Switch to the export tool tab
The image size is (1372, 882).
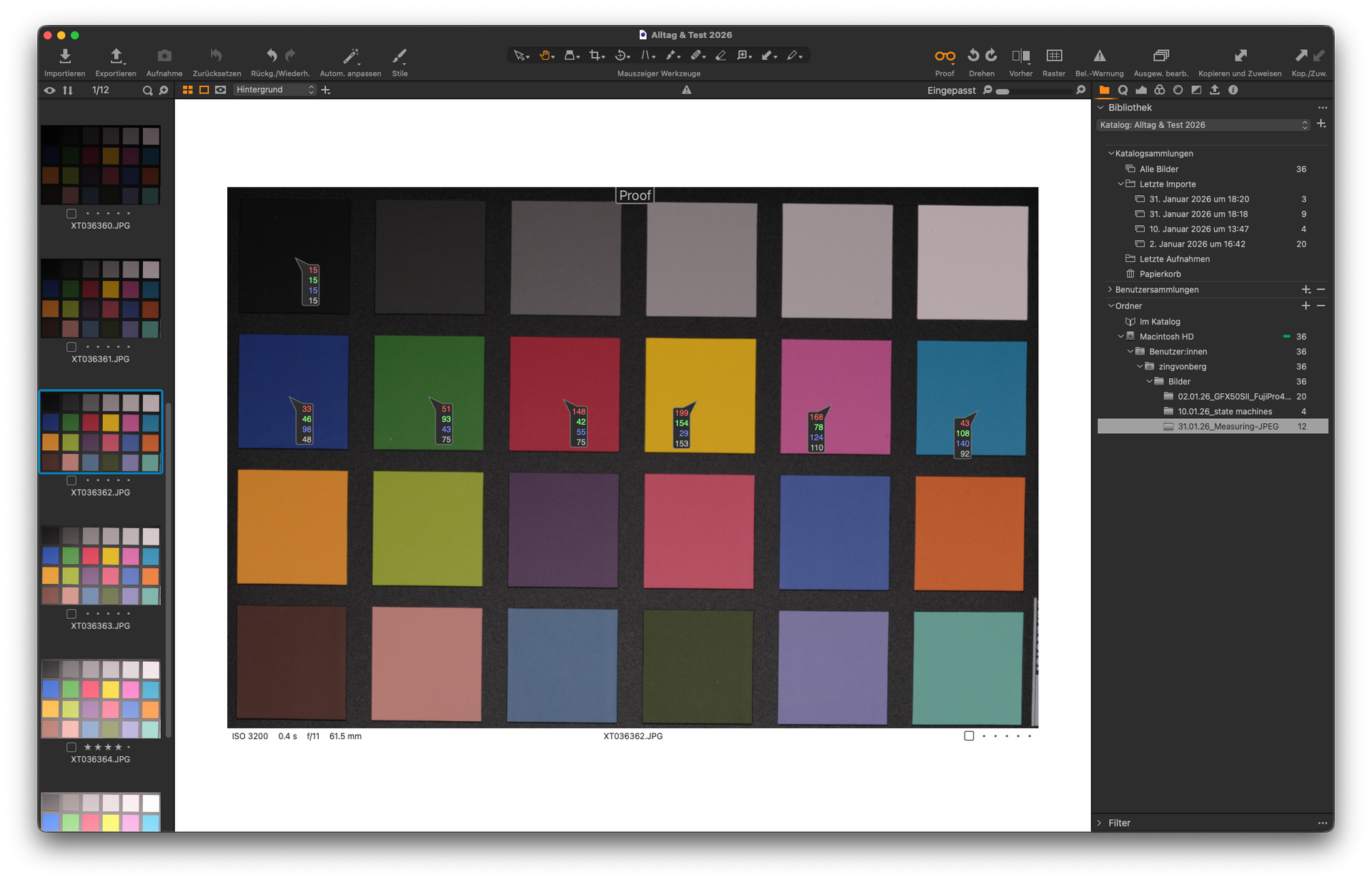[x=1215, y=90]
